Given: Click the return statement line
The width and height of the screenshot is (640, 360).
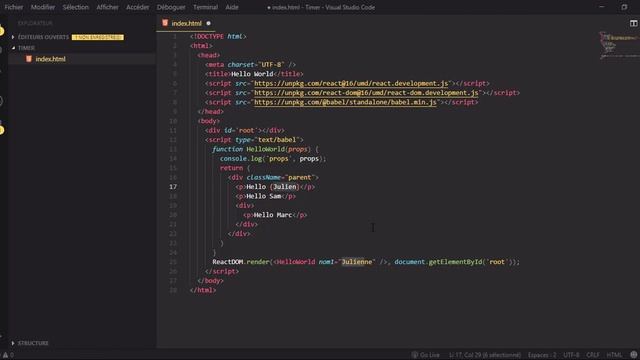Looking at the screenshot, I should click(235, 168).
